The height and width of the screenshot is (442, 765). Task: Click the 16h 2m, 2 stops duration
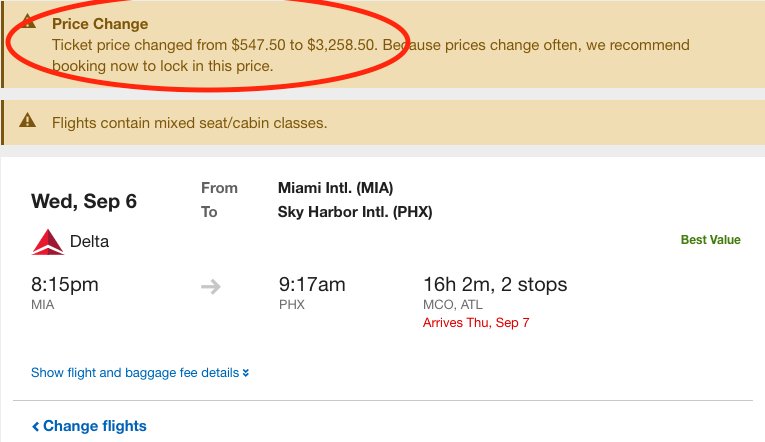(x=495, y=285)
